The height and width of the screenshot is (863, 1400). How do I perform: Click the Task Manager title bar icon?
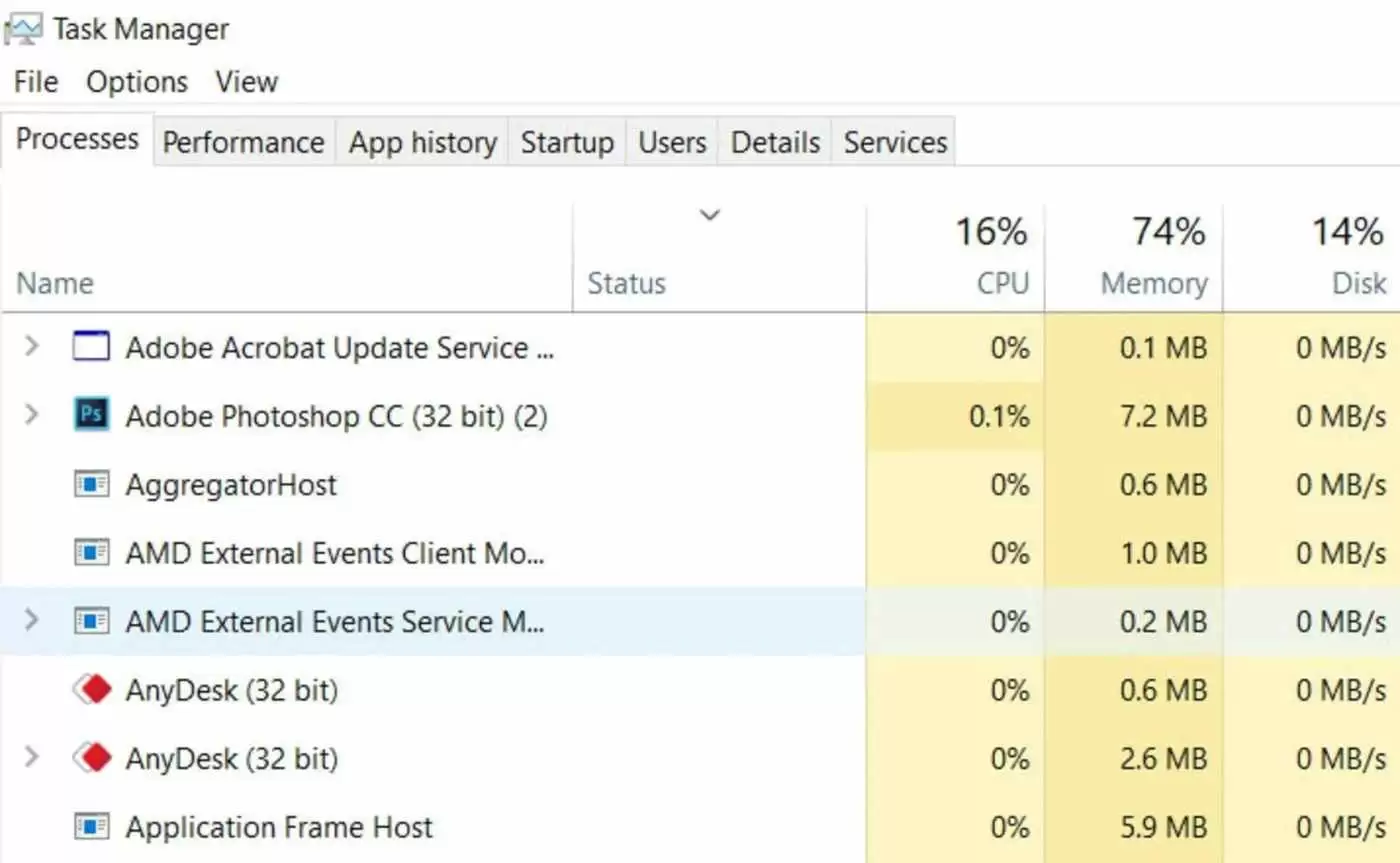(x=22, y=28)
